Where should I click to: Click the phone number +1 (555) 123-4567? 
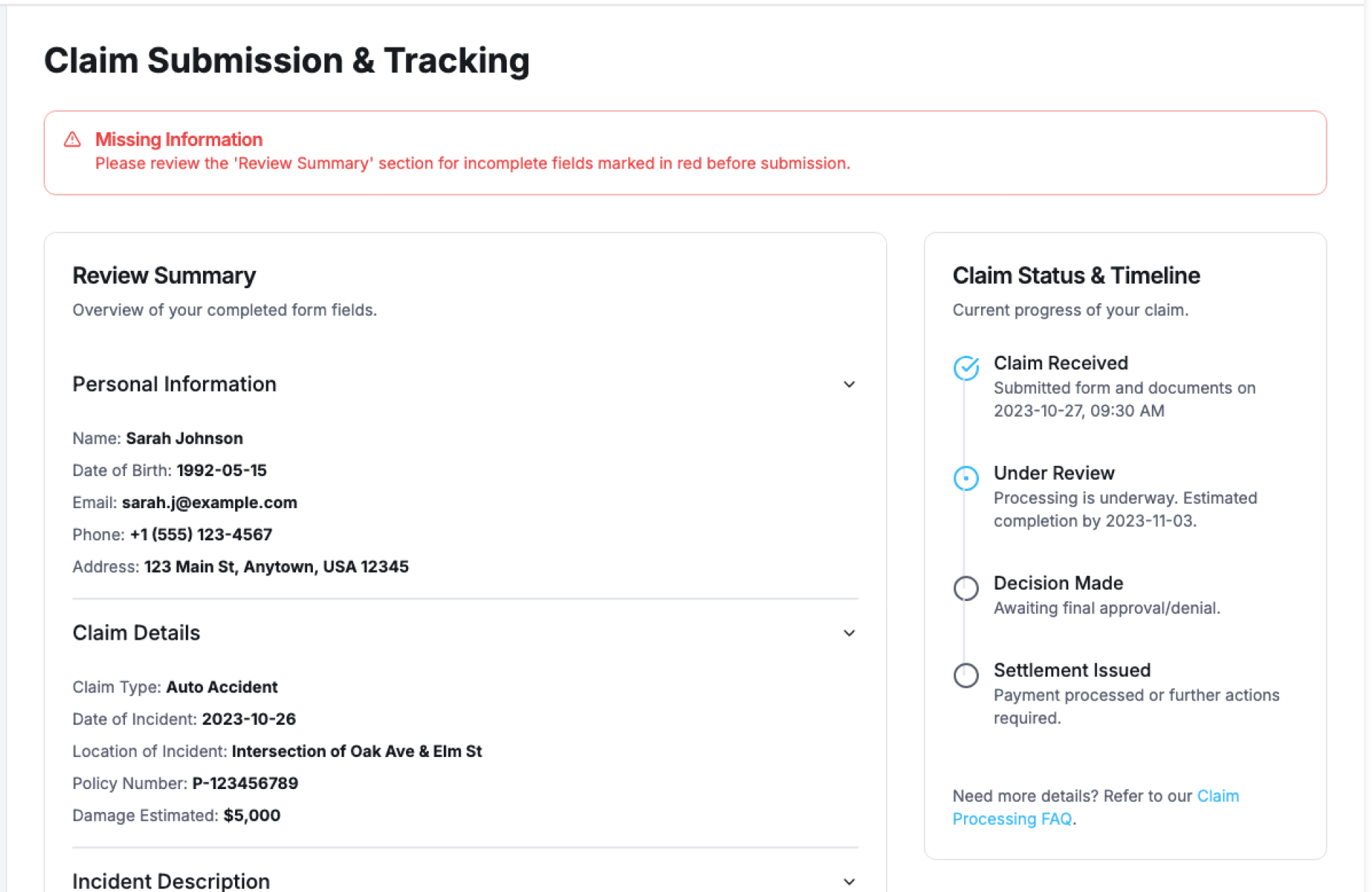201,535
